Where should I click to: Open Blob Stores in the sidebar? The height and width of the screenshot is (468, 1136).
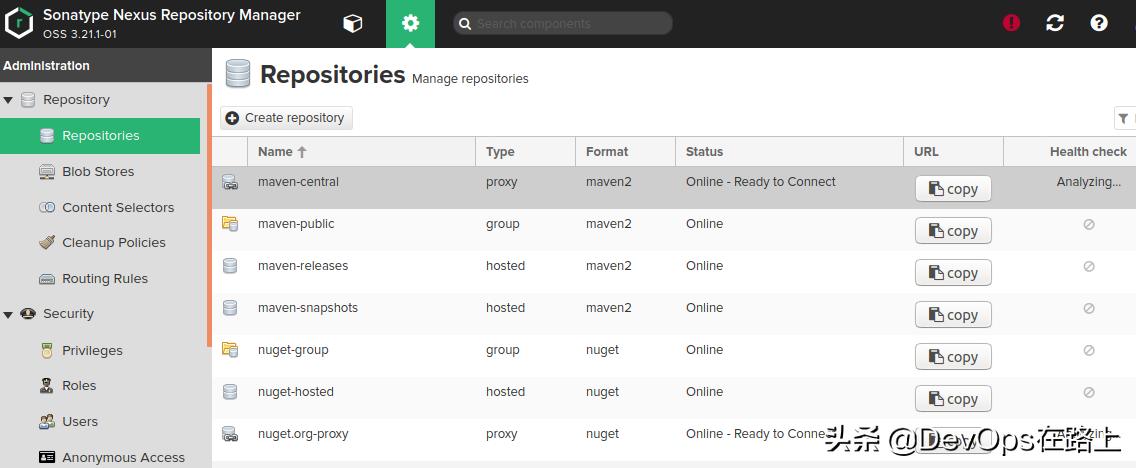click(100, 172)
